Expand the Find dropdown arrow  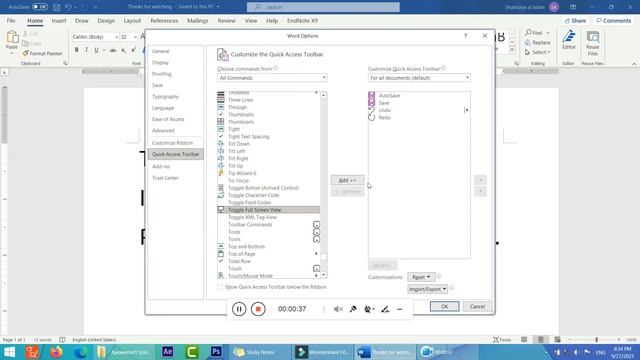[548, 33]
